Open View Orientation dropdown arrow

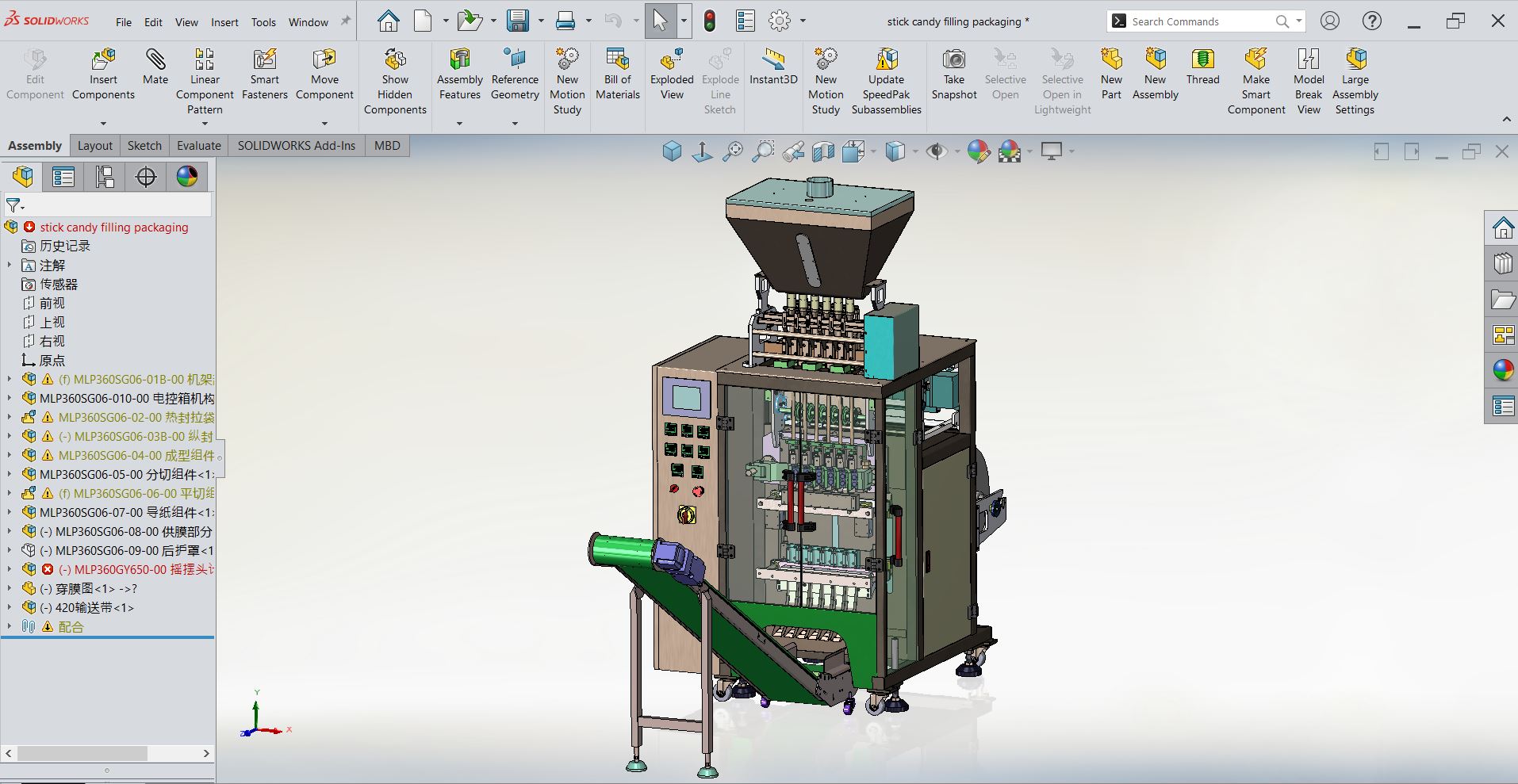click(x=873, y=151)
